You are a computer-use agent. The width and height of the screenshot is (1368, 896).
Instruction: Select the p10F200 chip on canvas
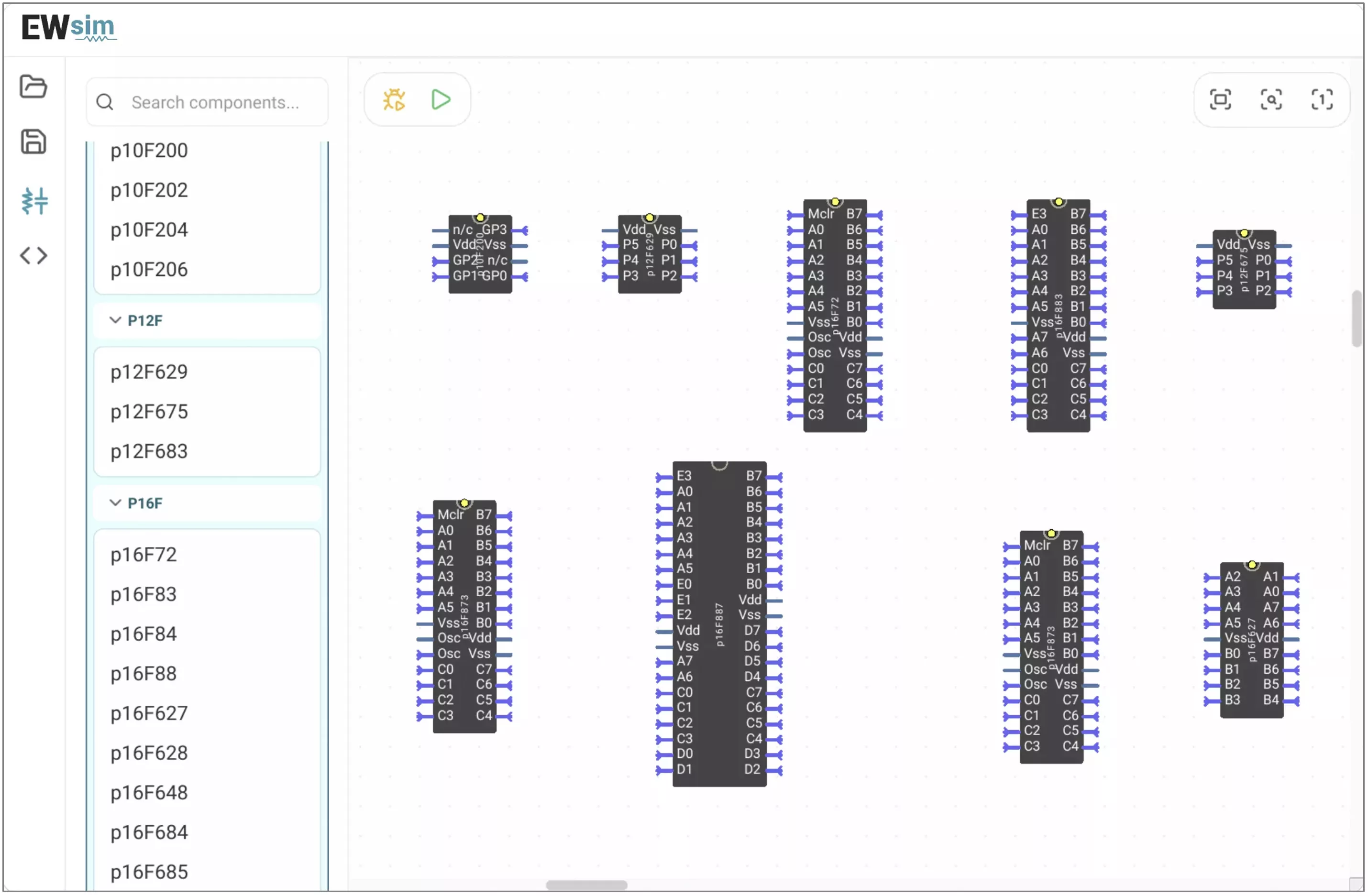(480, 254)
